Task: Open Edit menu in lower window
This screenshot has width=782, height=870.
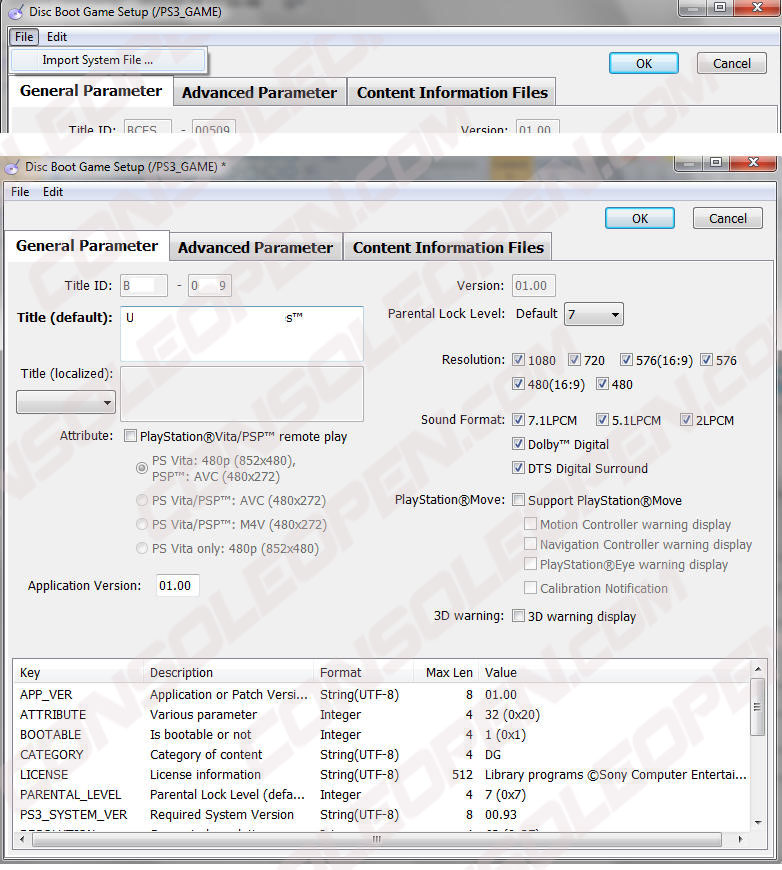Action: [x=53, y=192]
